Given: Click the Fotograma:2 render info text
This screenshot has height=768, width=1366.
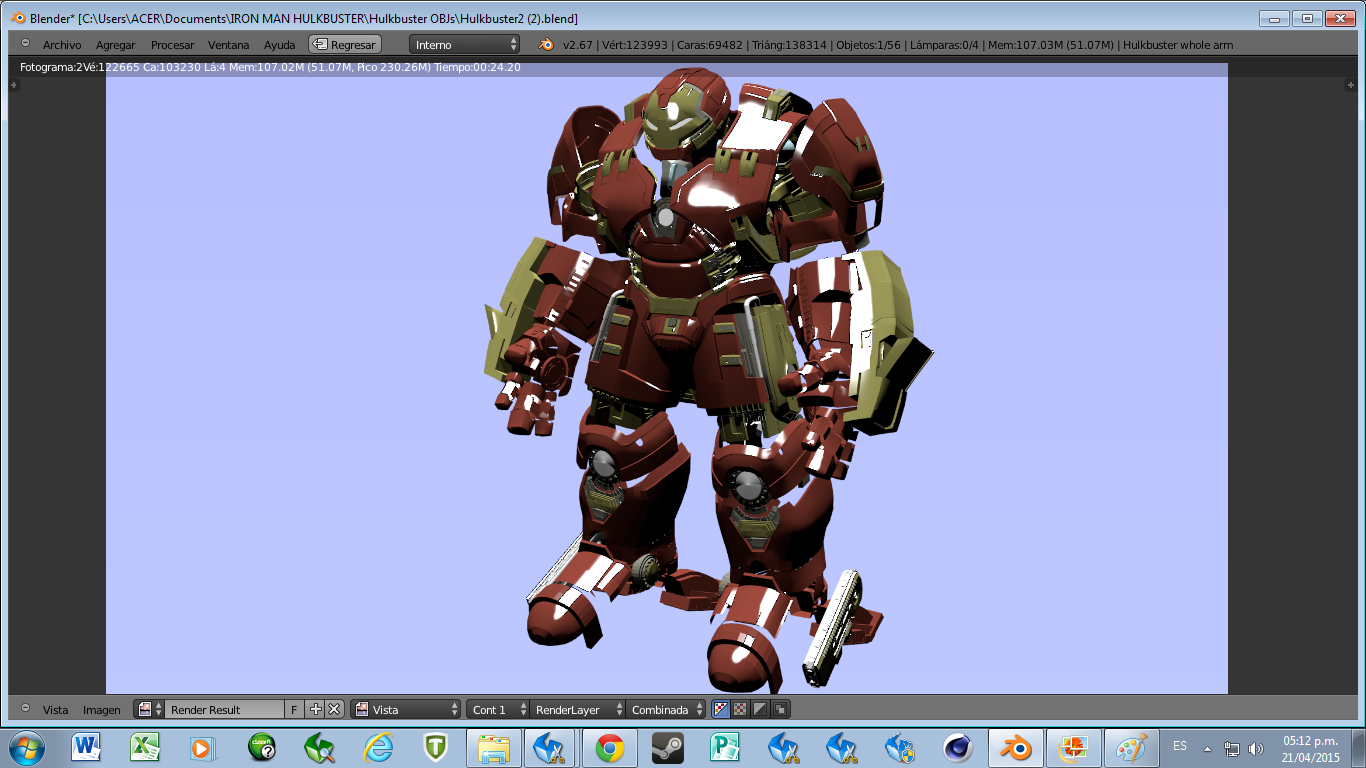Looking at the screenshot, I should click(51, 67).
